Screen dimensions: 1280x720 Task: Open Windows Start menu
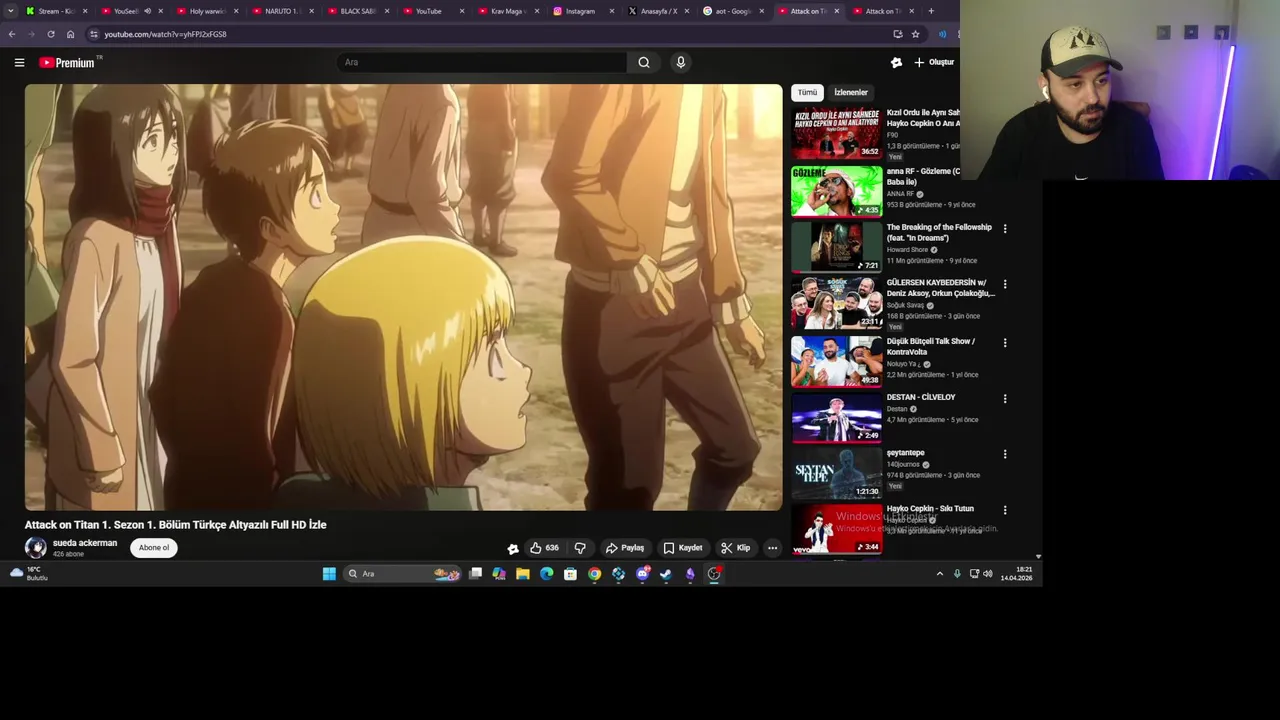coord(329,574)
